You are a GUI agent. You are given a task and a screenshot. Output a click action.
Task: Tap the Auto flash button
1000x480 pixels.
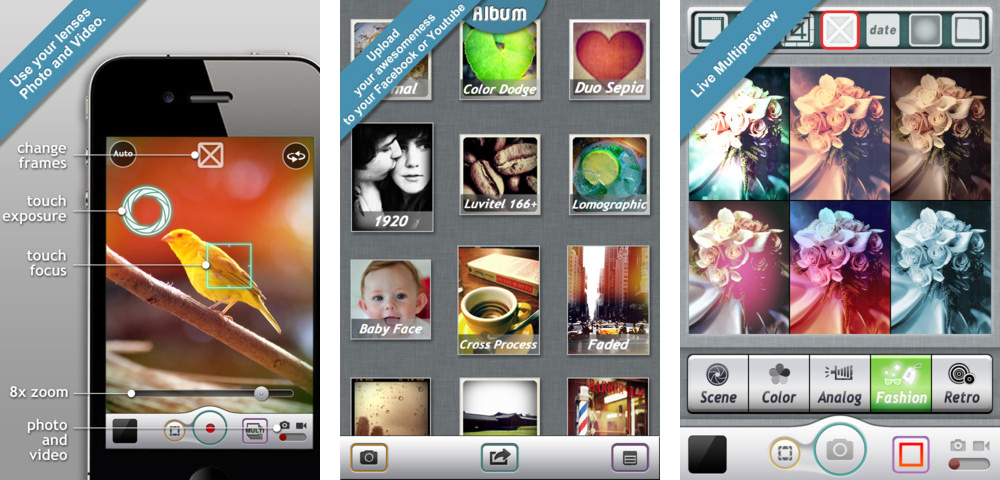click(123, 155)
